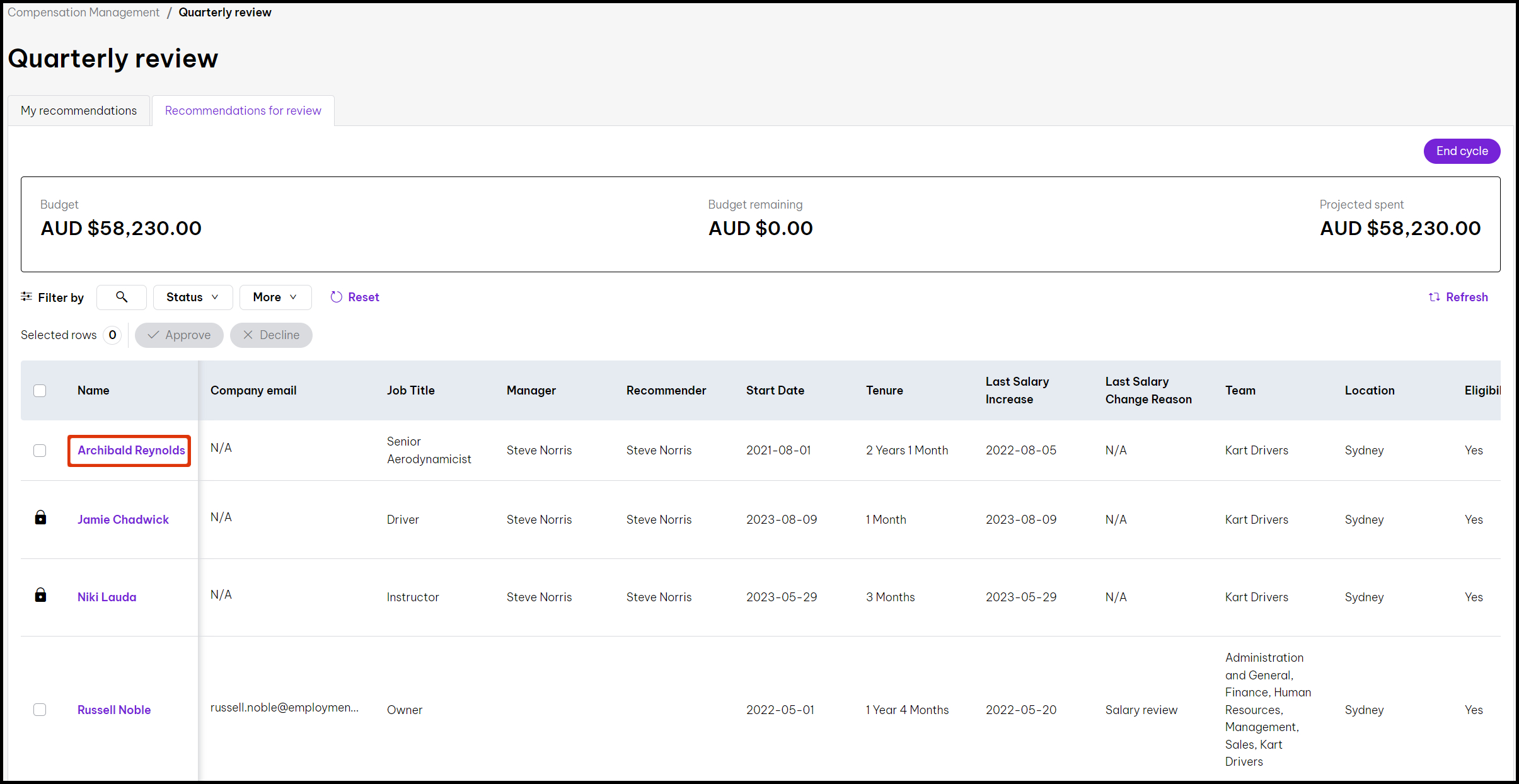Go to Compensation Management breadcrumb
This screenshot has height=784, width=1519.
83,13
